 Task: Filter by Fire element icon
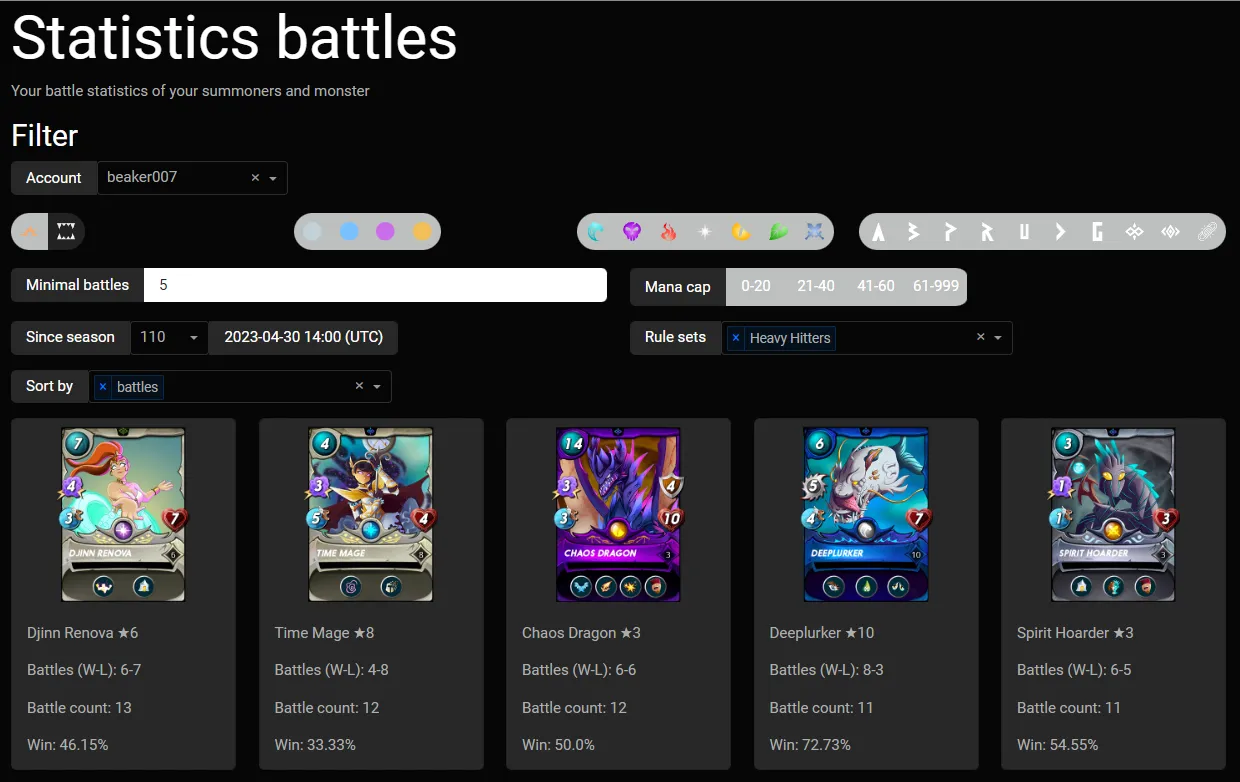coord(669,232)
